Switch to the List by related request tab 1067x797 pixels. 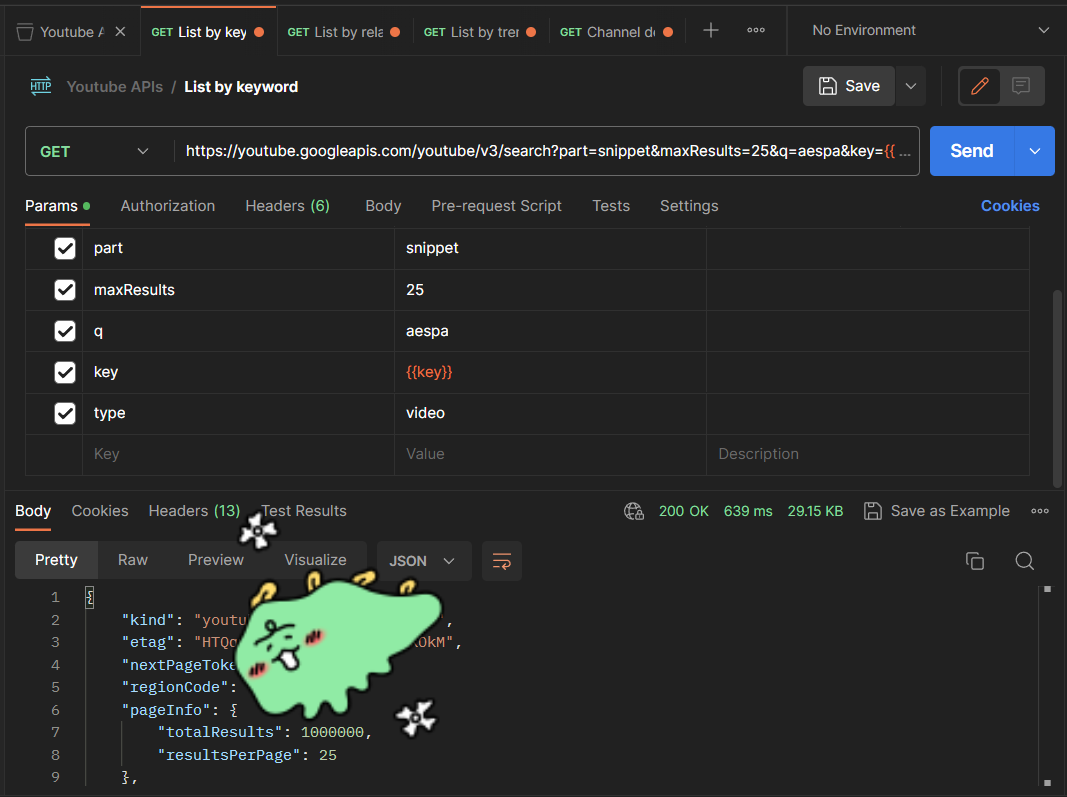(344, 32)
